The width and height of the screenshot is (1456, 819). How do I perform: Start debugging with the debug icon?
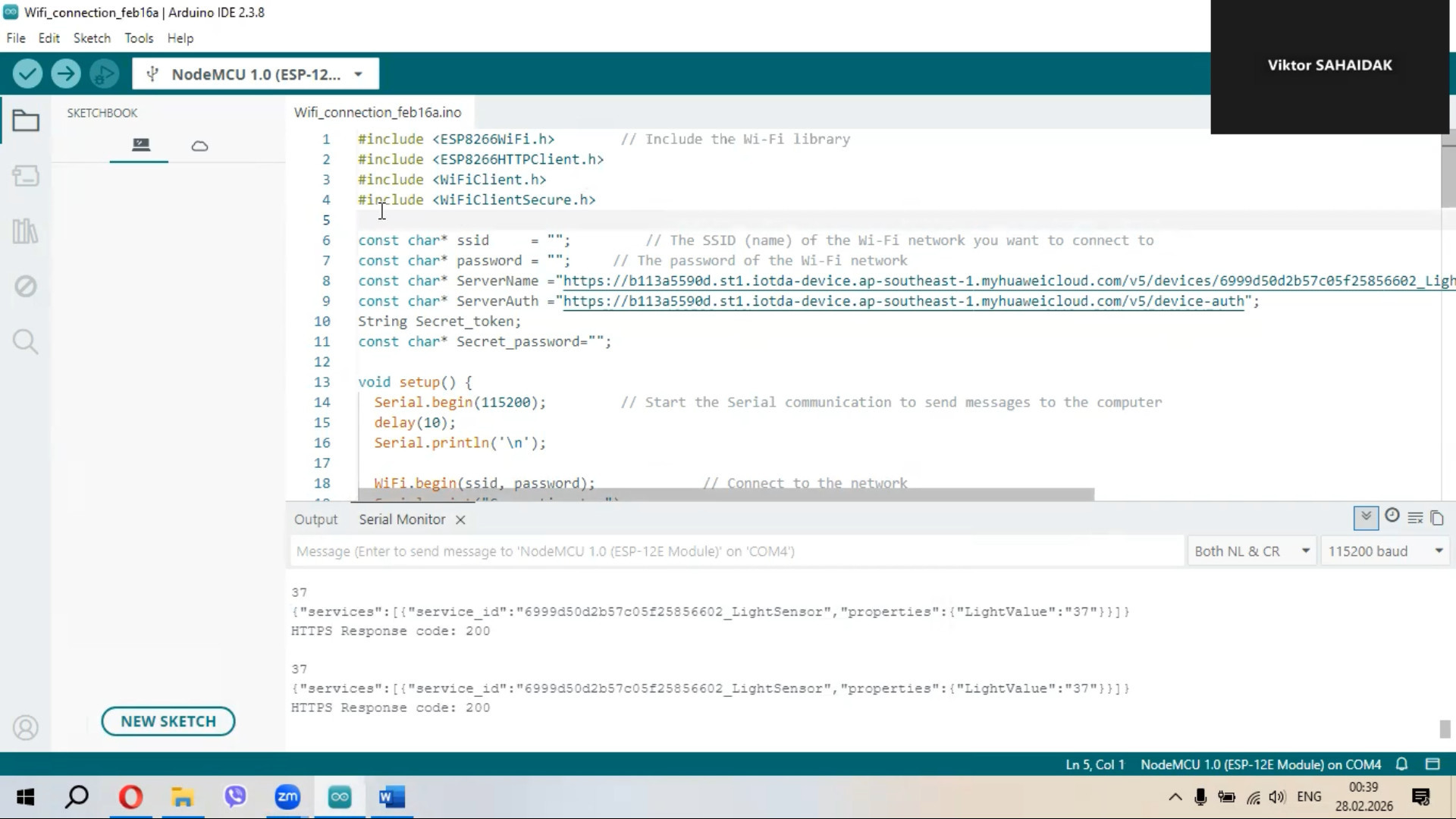click(105, 74)
